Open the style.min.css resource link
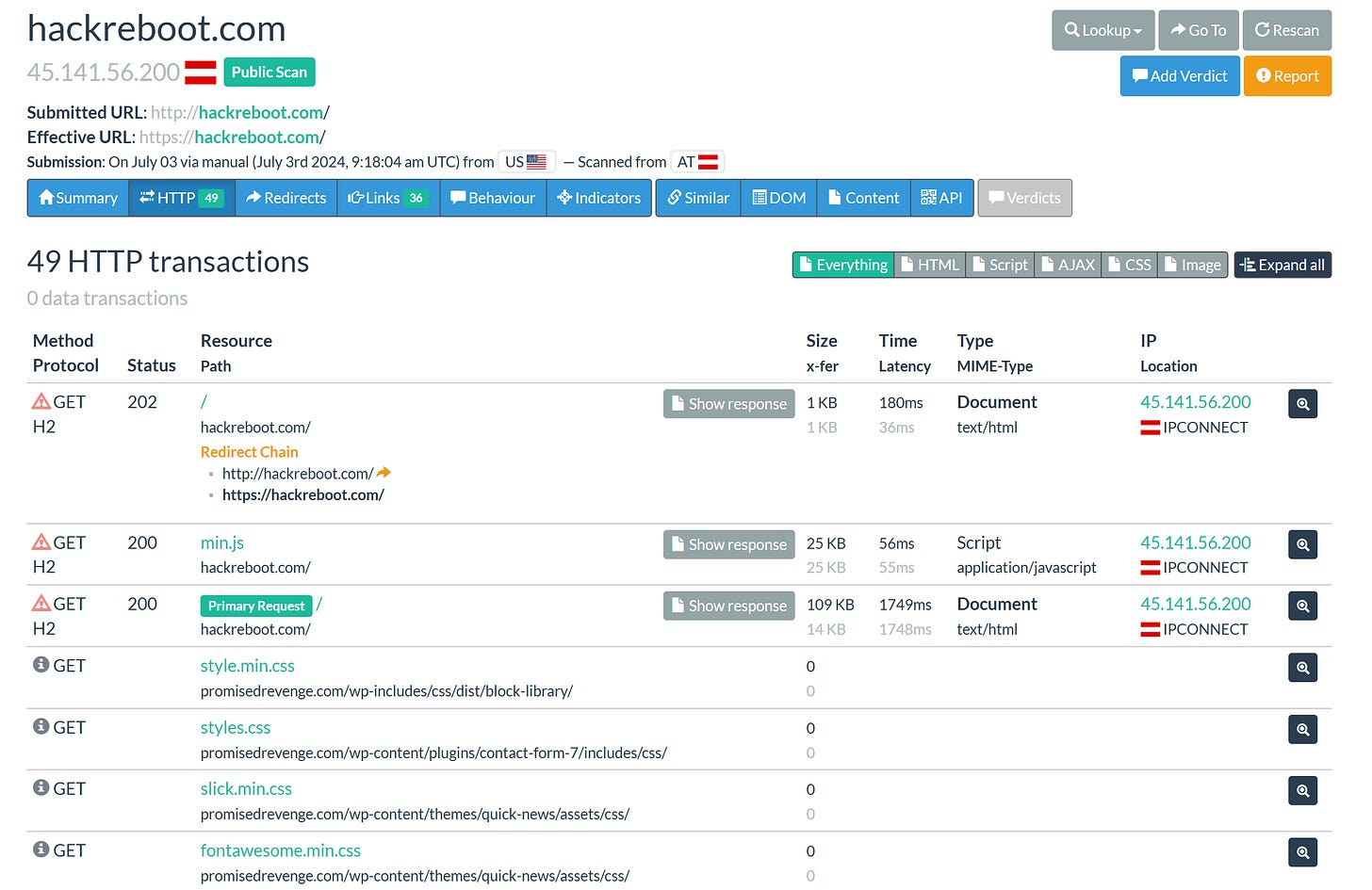 click(248, 666)
